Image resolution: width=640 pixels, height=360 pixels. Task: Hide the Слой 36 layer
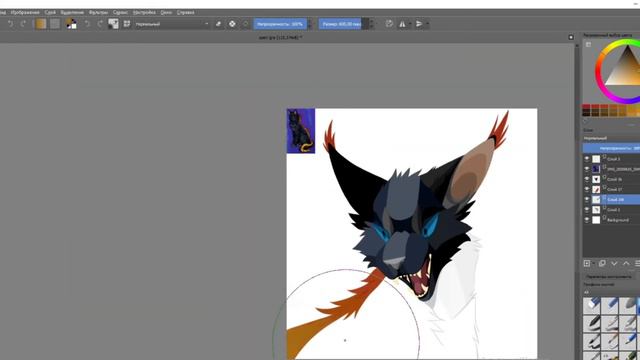[587, 179]
